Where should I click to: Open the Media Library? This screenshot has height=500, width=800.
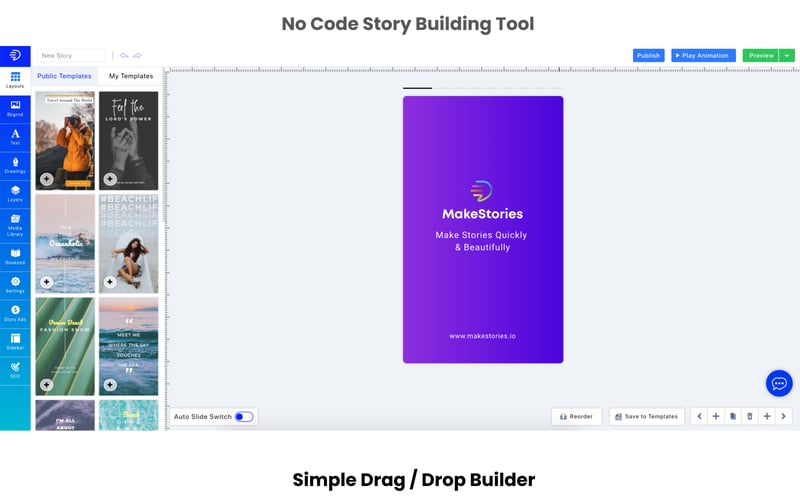point(15,225)
